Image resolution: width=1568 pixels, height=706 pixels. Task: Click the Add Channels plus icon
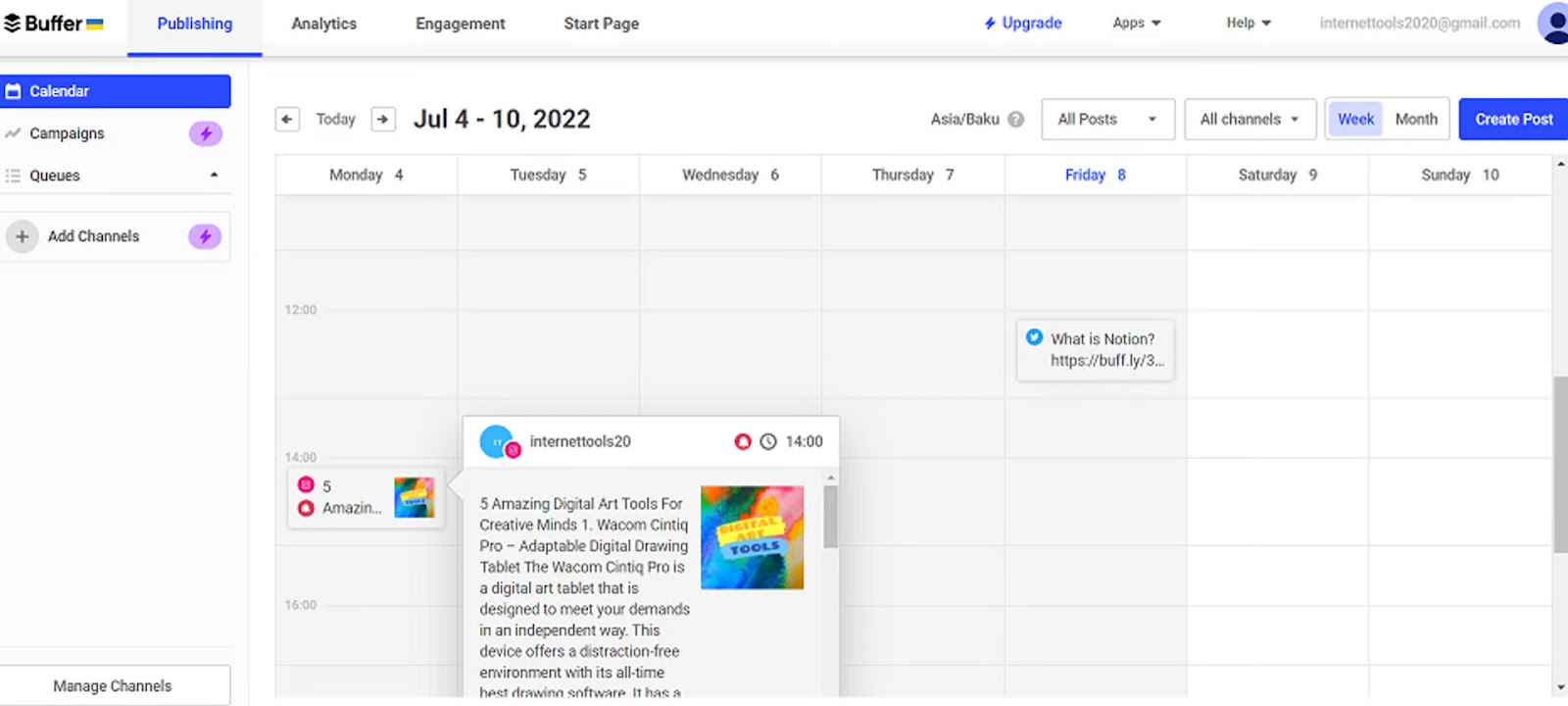point(22,236)
